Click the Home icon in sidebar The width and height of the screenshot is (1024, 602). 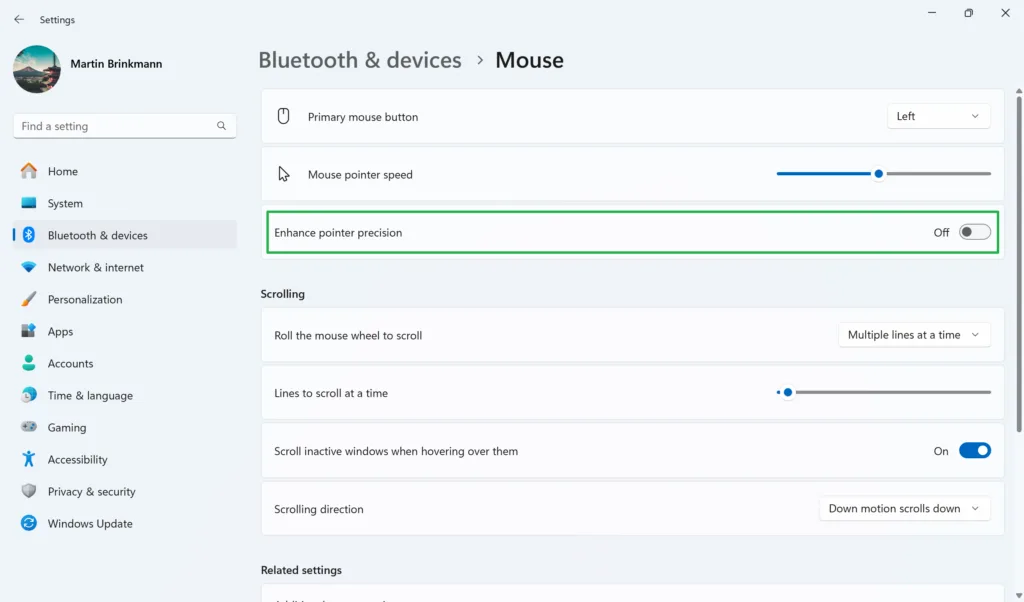pyautogui.click(x=29, y=171)
